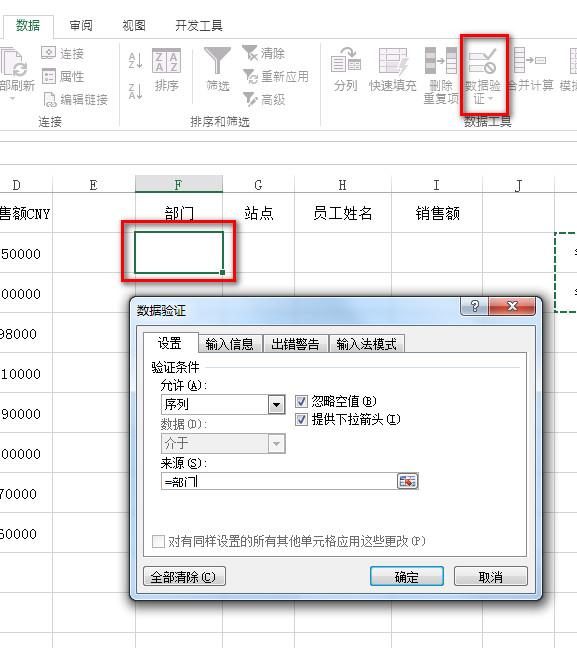Switch to the 开发工具 ribbon tab

199,26
